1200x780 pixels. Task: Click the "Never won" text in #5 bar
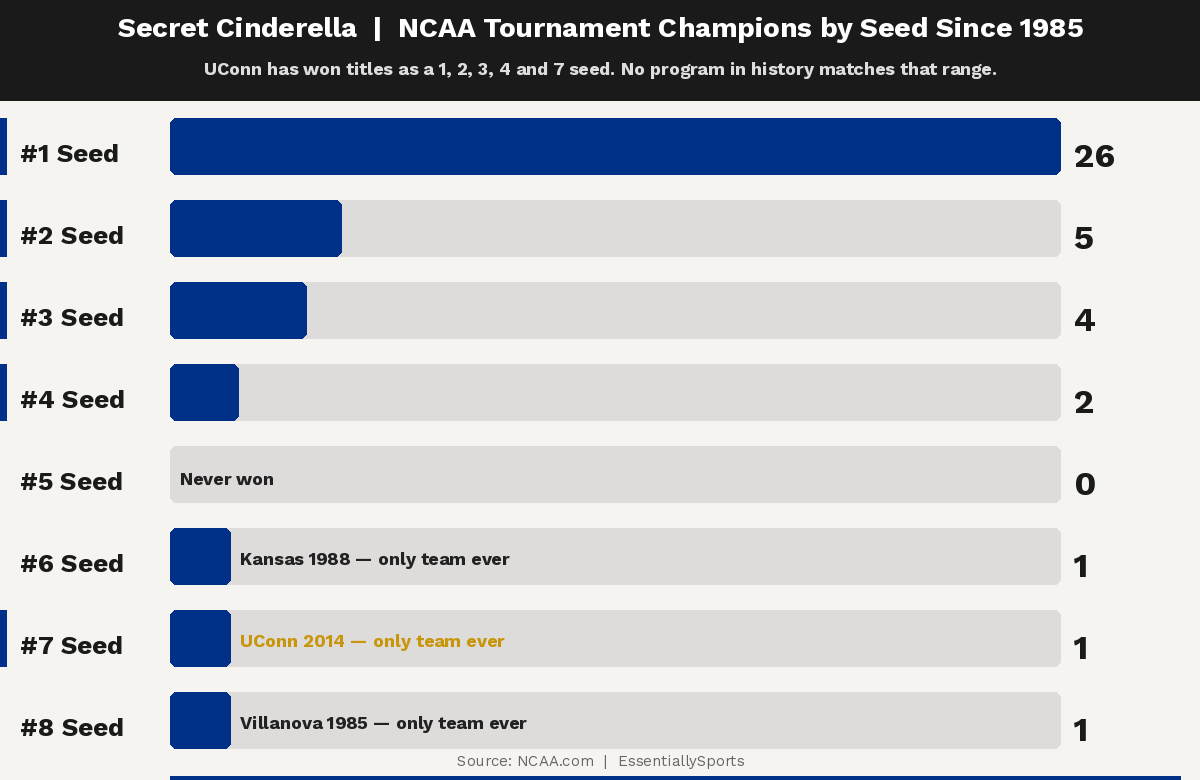[227, 480]
